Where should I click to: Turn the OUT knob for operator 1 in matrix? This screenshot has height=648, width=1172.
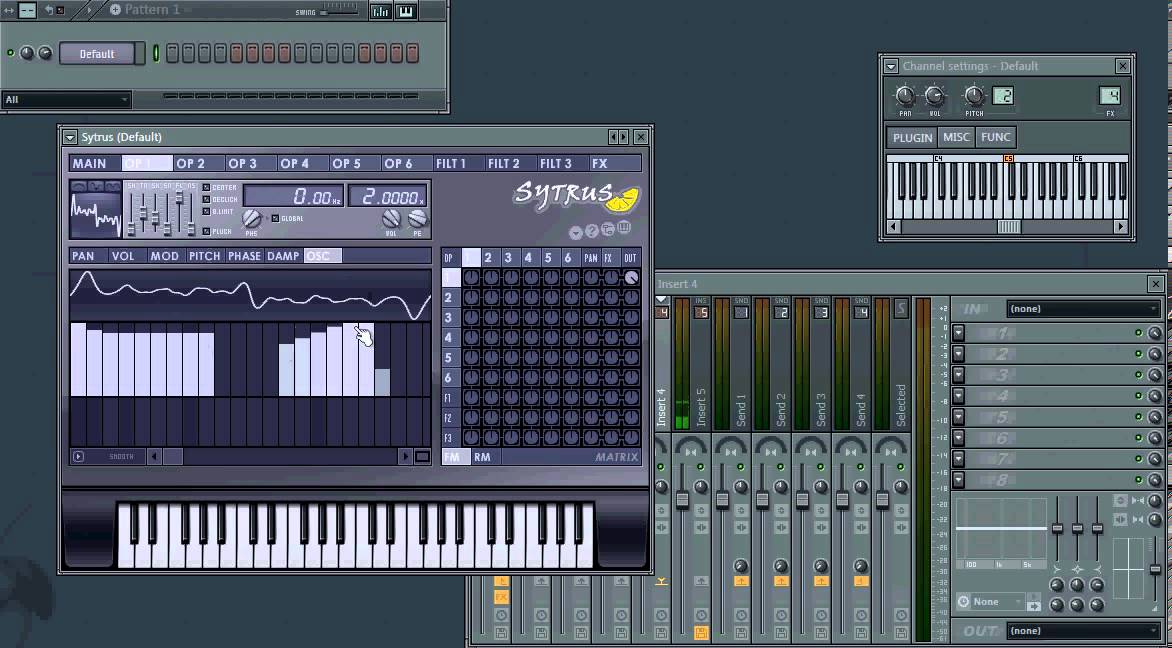point(632,277)
